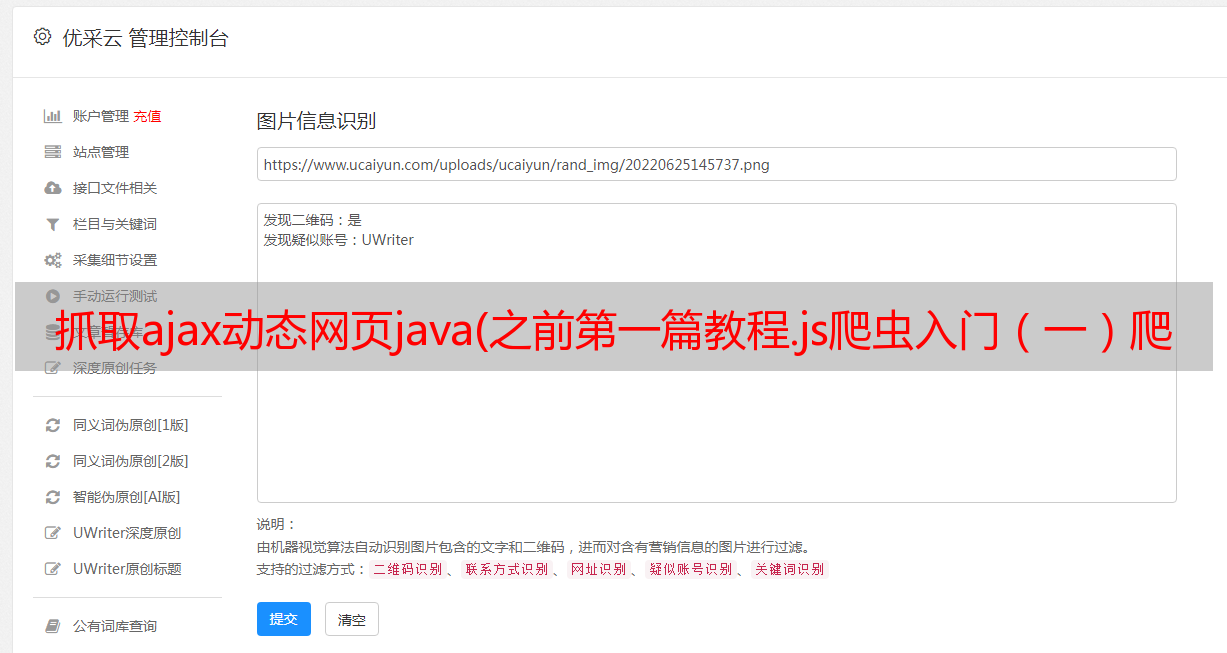Submit the form with 提交 button
The height and width of the screenshot is (653, 1227).
284,619
